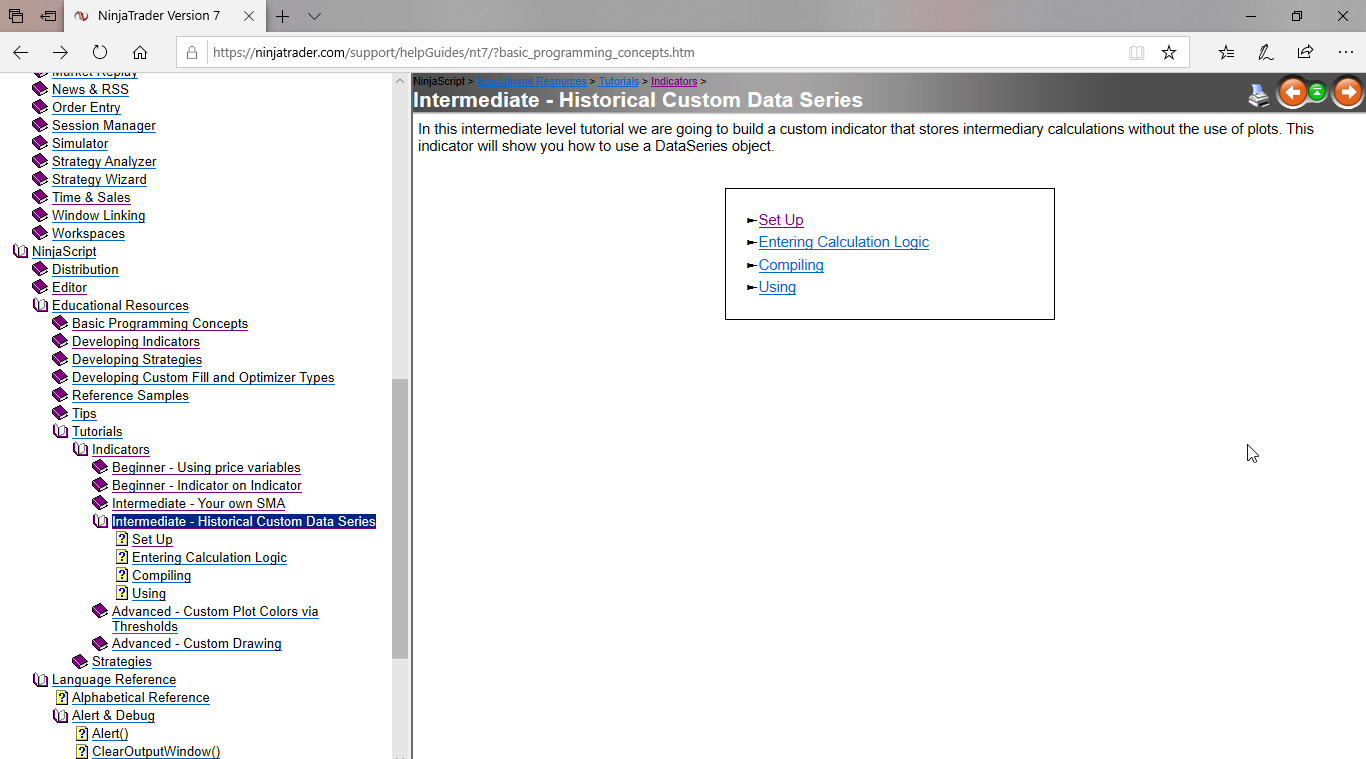Open Beginner - Indicator on Indicator tutorial

tap(207, 485)
